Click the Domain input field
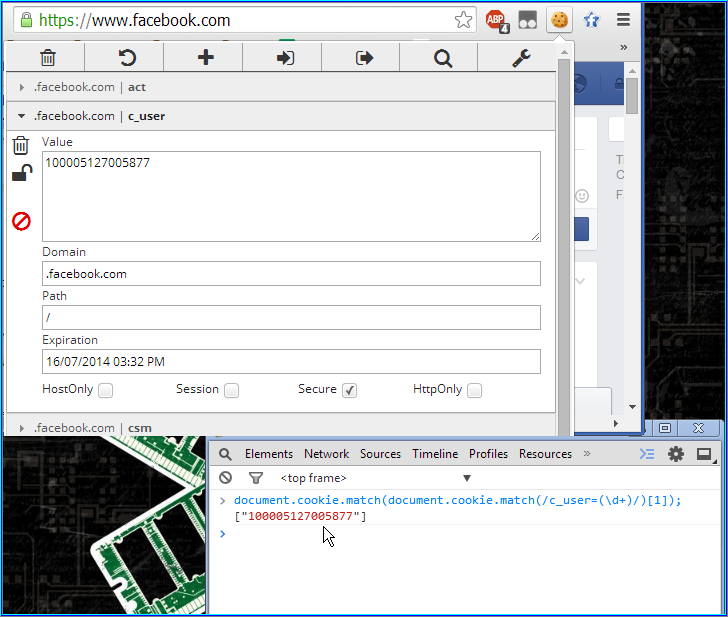728x617 pixels. click(291, 273)
